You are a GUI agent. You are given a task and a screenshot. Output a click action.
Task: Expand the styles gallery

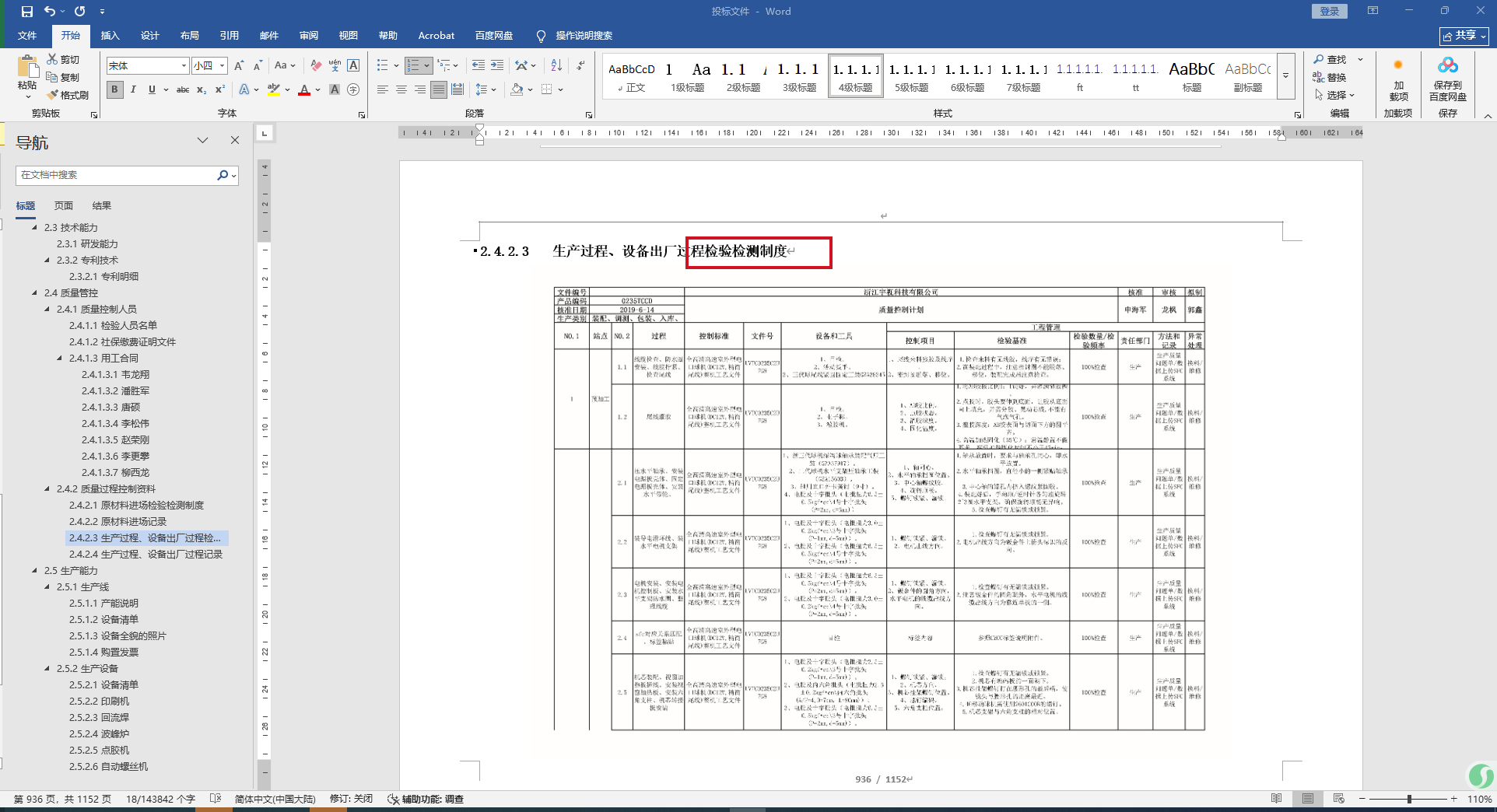tap(1285, 76)
